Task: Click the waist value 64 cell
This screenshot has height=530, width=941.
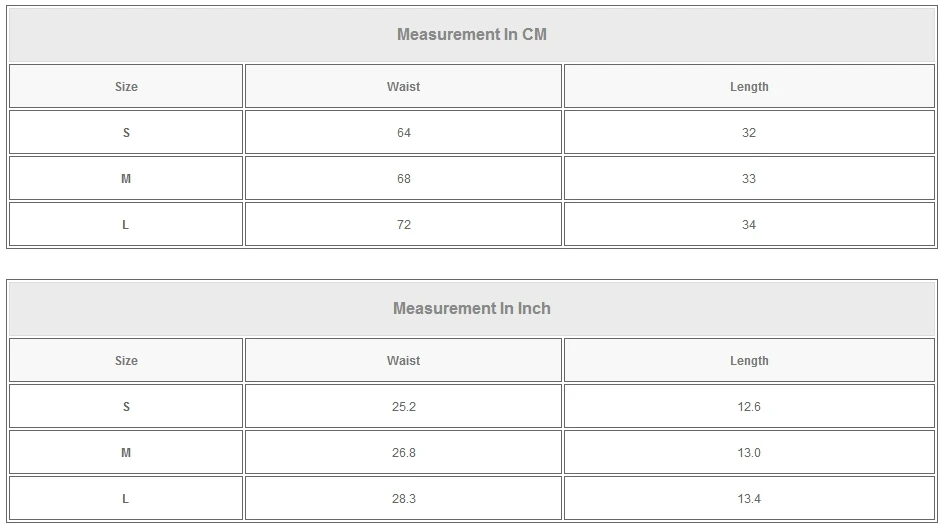Action: click(x=403, y=133)
